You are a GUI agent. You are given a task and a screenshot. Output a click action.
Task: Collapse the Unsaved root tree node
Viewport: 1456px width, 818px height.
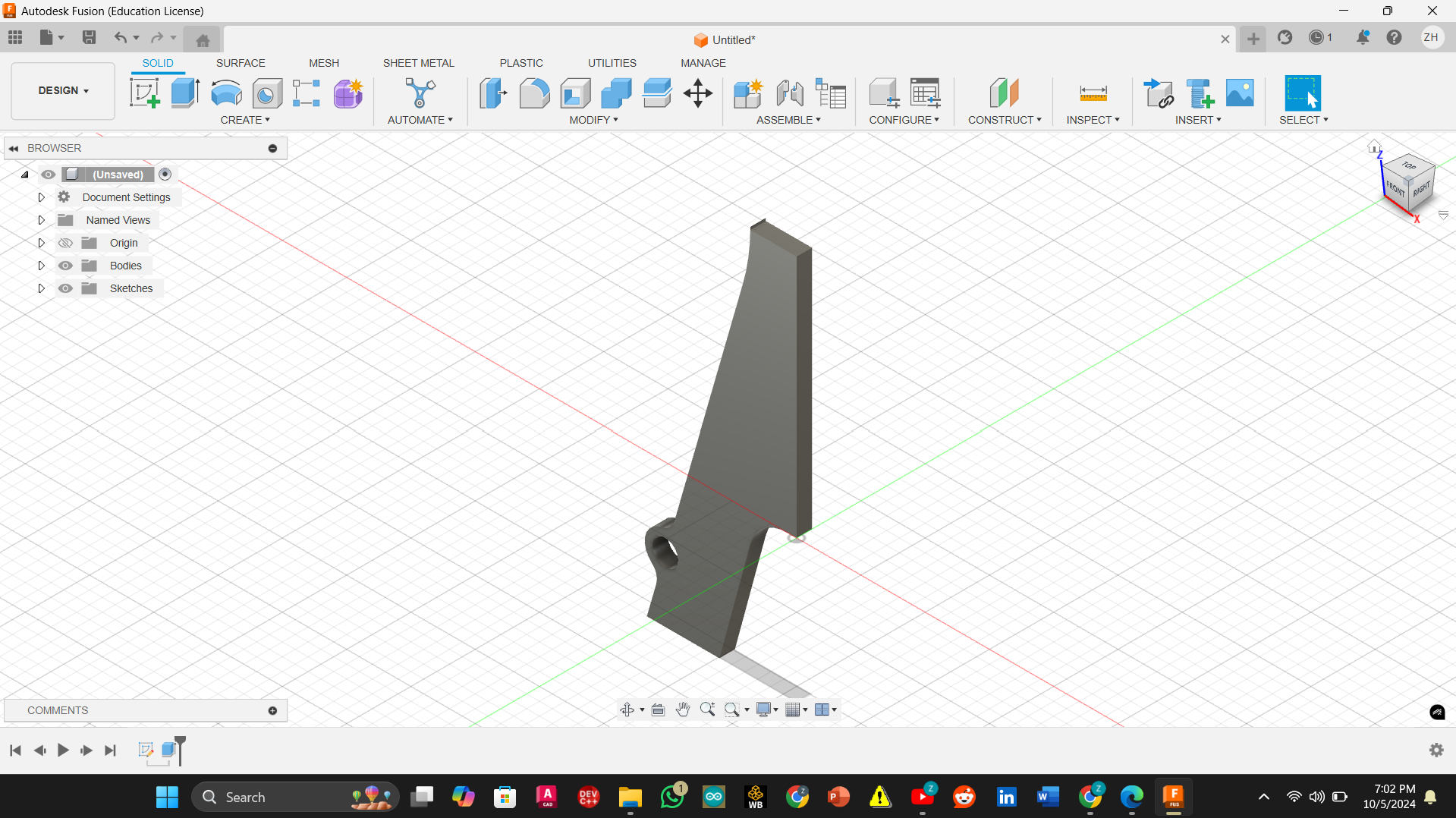point(25,175)
